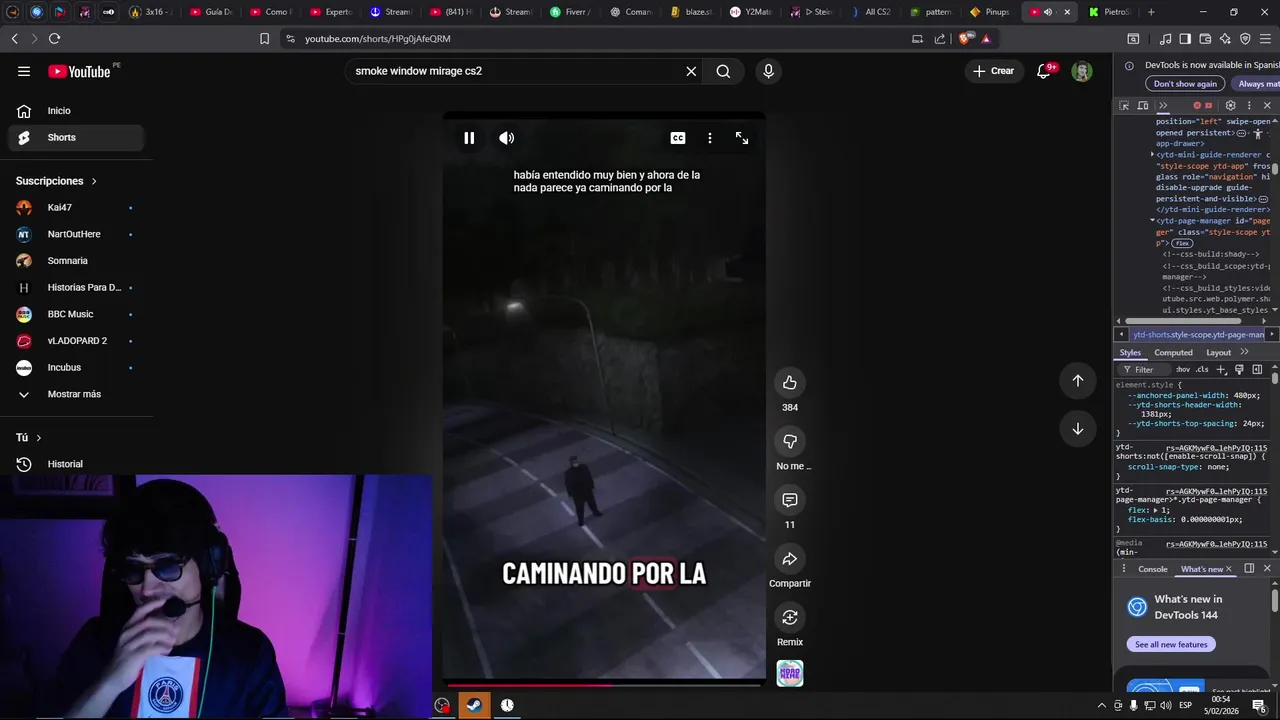The height and width of the screenshot is (720, 1280).
Task: Seek on the Short's red progress bar
Action: (x=604, y=685)
